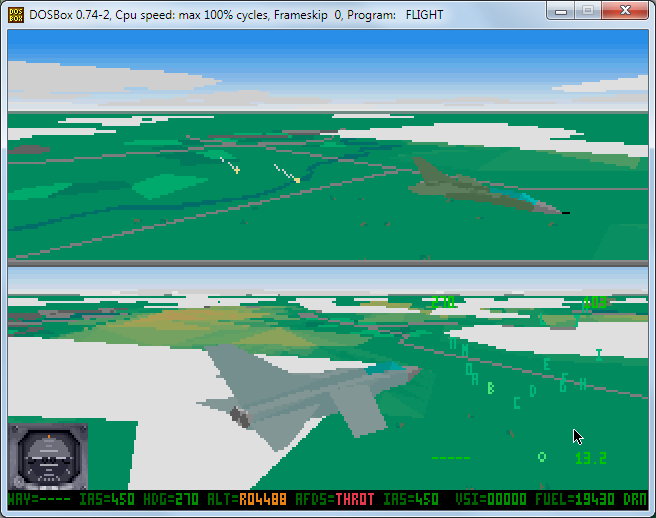This screenshot has width=656, height=518.
Task: Select waypoint marker E
Action: tap(546, 364)
